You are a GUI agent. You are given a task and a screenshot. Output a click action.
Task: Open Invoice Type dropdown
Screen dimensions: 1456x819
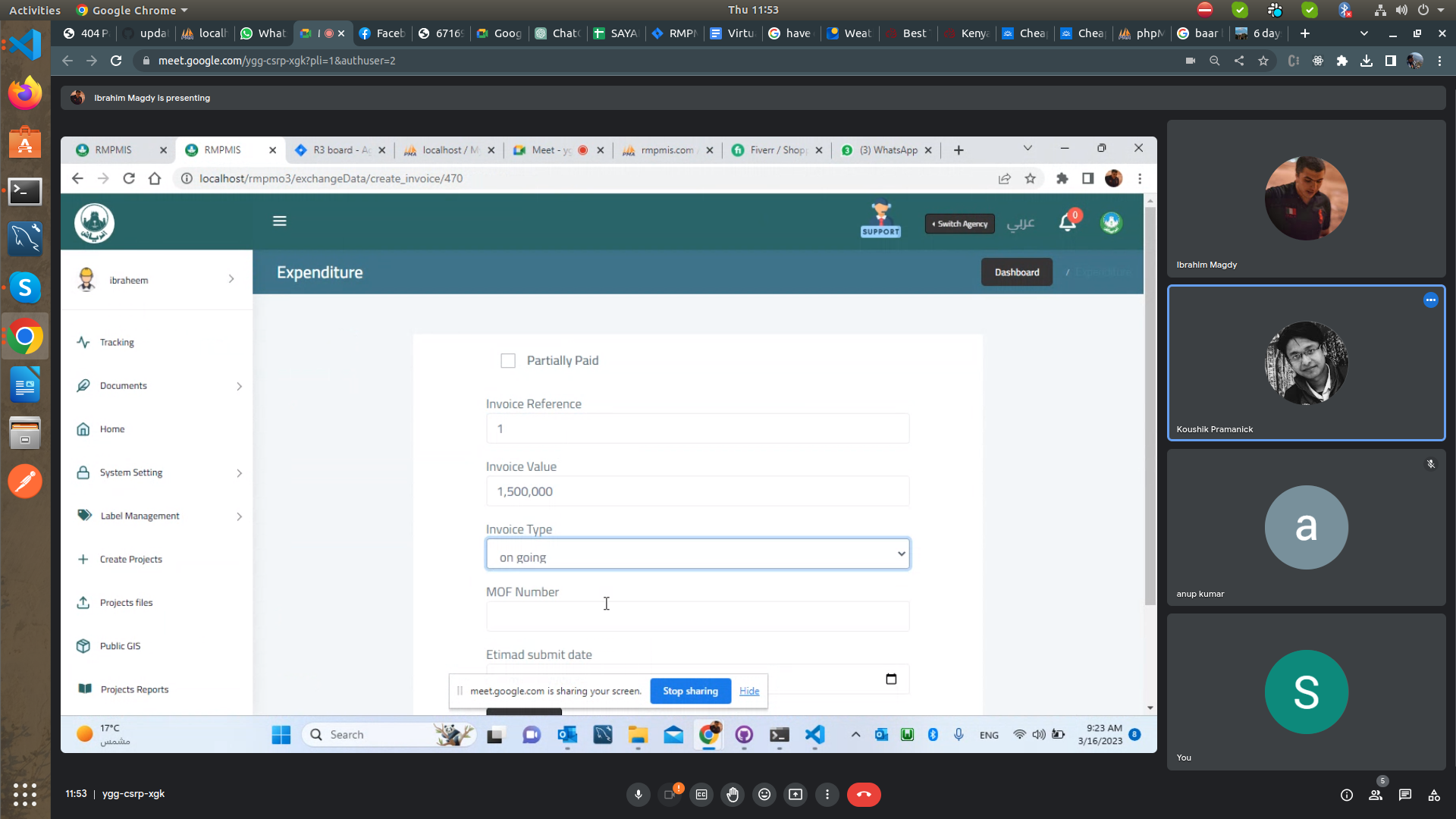[698, 554]
